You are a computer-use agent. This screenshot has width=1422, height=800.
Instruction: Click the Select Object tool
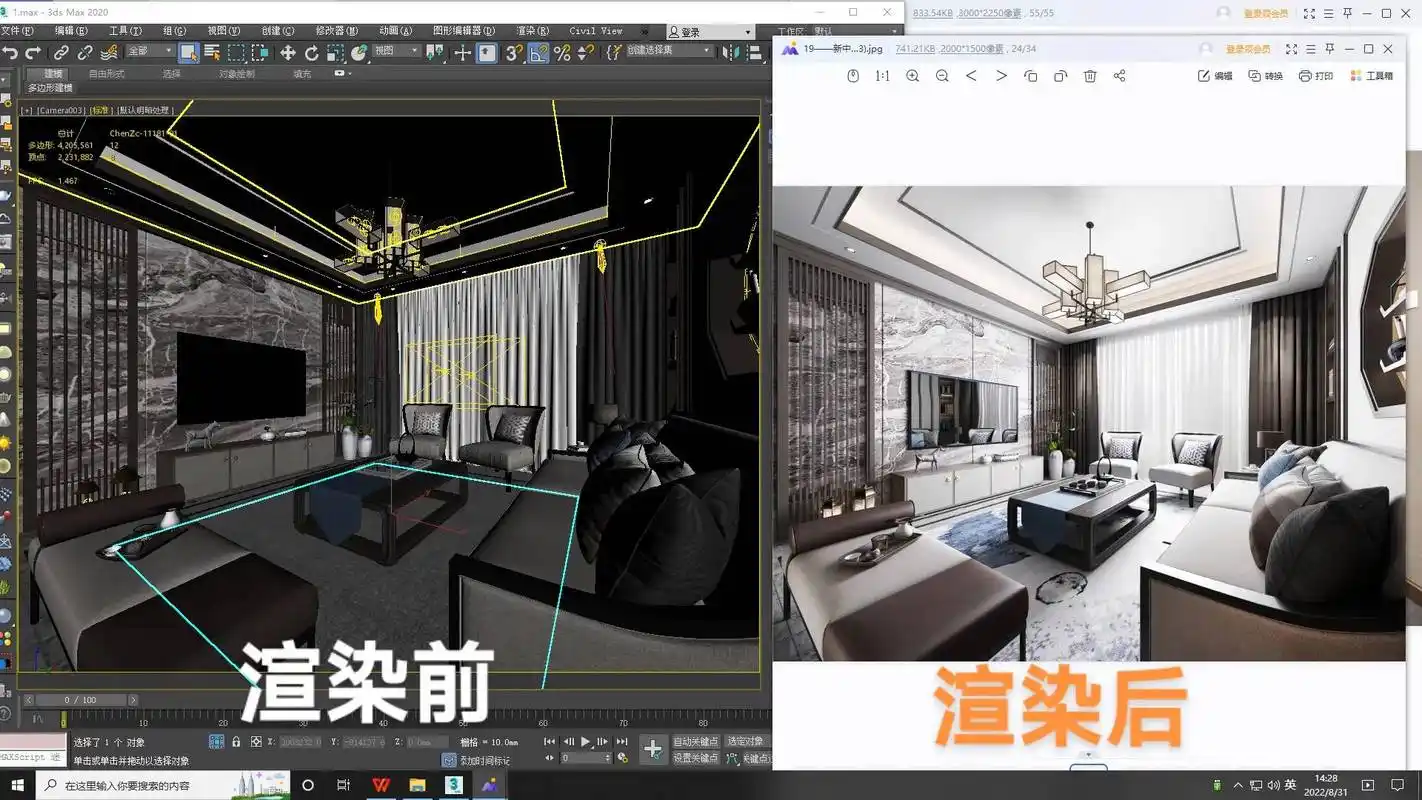coord(188,52)
